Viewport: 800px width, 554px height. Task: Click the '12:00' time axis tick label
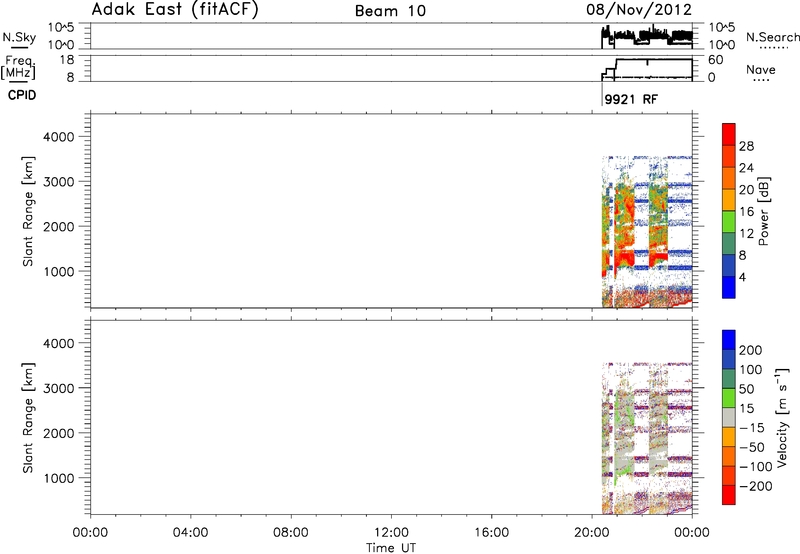click(x=391, y=533)
